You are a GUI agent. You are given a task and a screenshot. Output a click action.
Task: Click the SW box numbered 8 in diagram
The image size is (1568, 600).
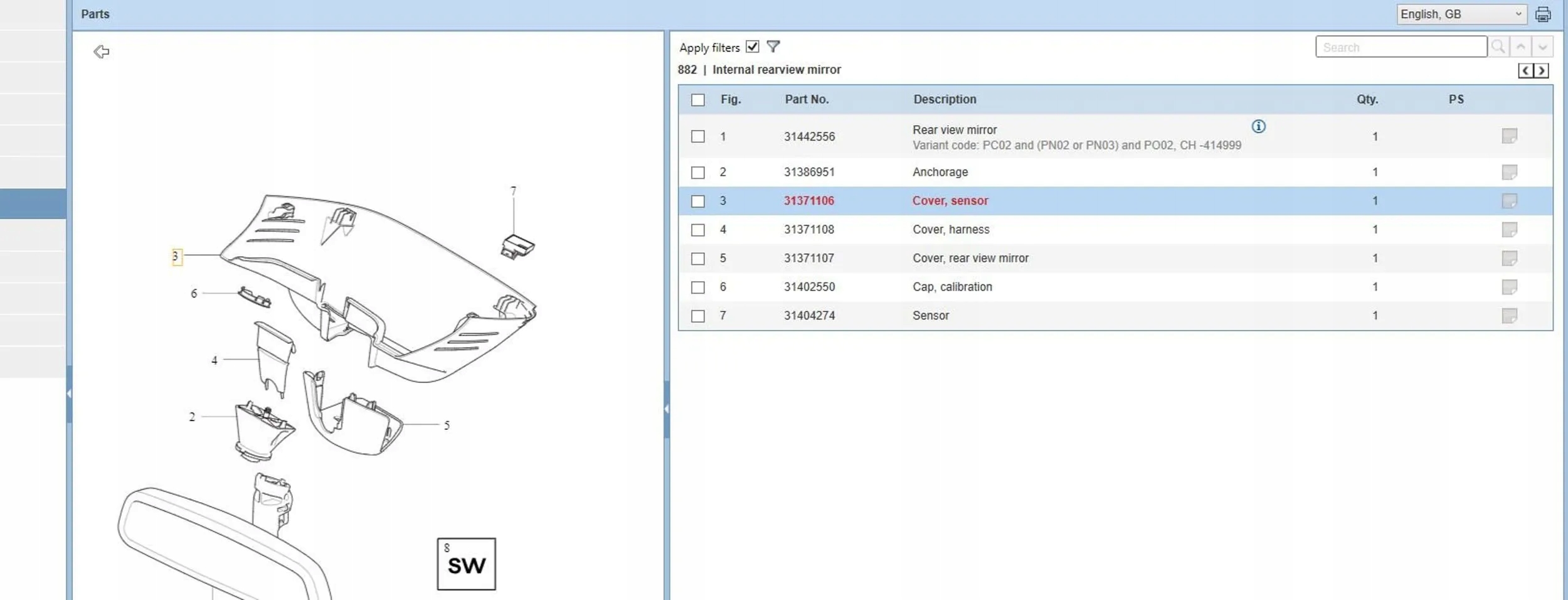coord(466,564)
